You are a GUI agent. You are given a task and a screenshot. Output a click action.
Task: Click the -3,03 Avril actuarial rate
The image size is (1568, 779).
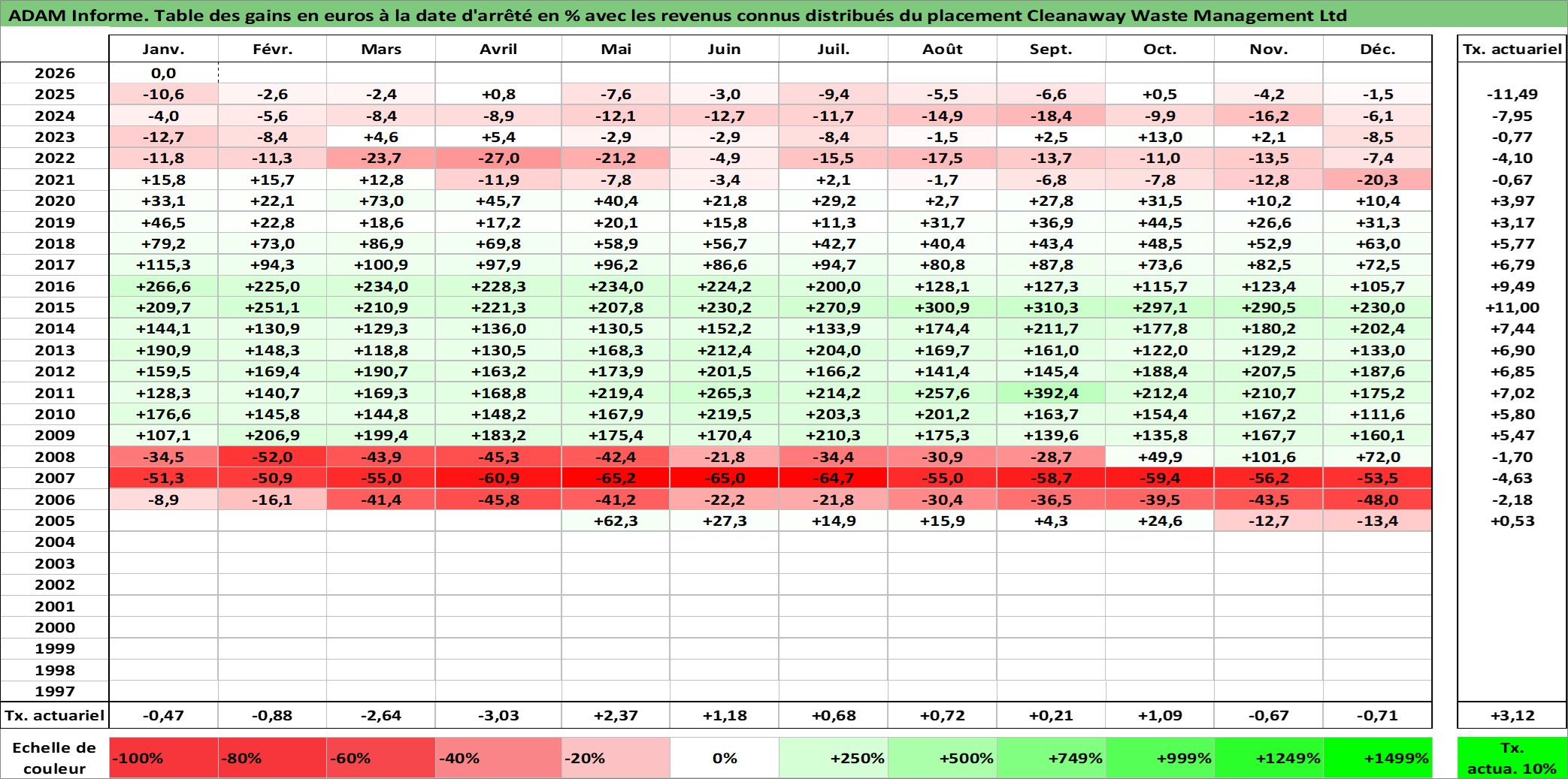point(498,715)
